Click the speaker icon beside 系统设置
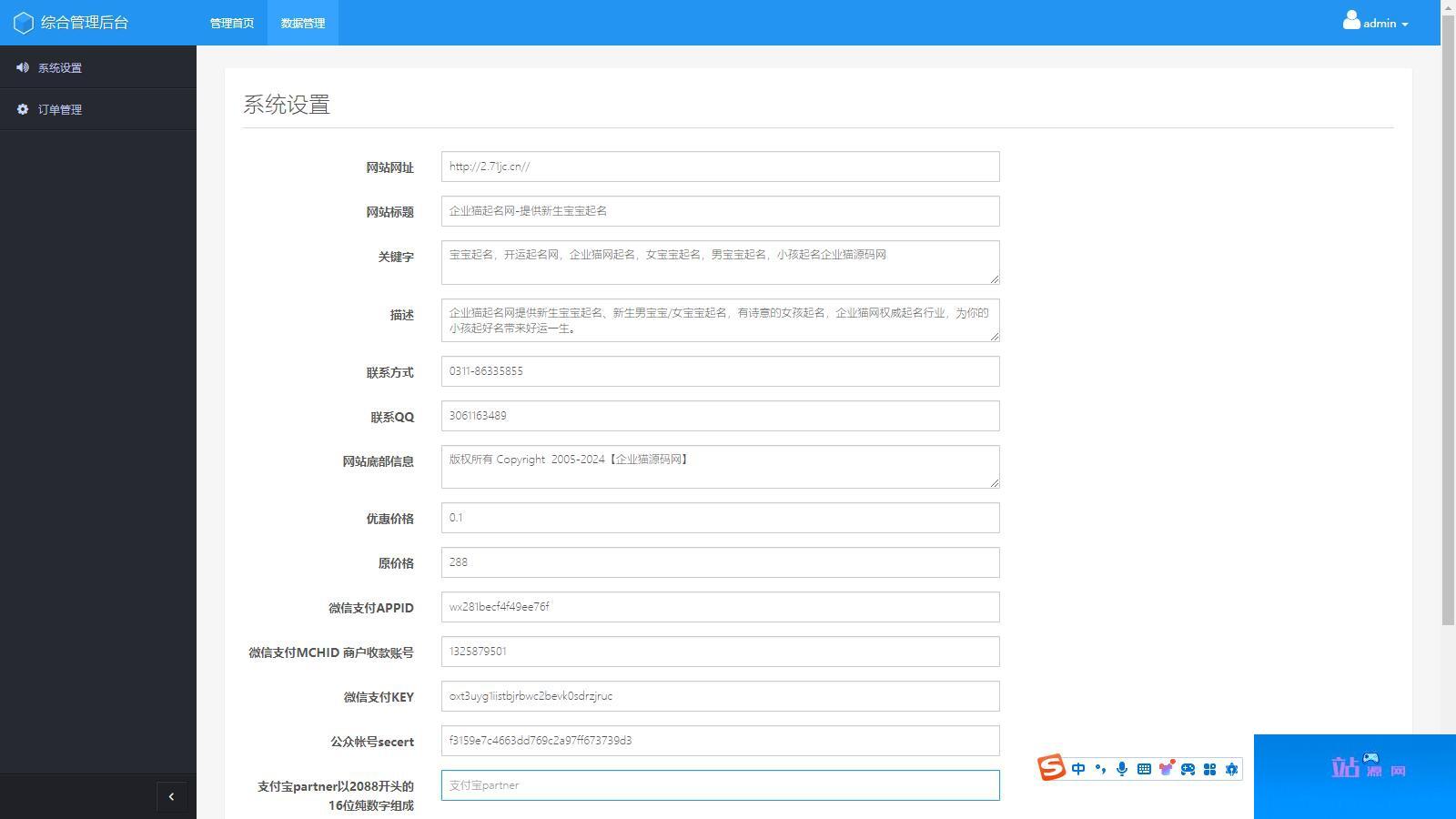Image resolution: width=1456 pixels, height=819 pixels. 23,67
